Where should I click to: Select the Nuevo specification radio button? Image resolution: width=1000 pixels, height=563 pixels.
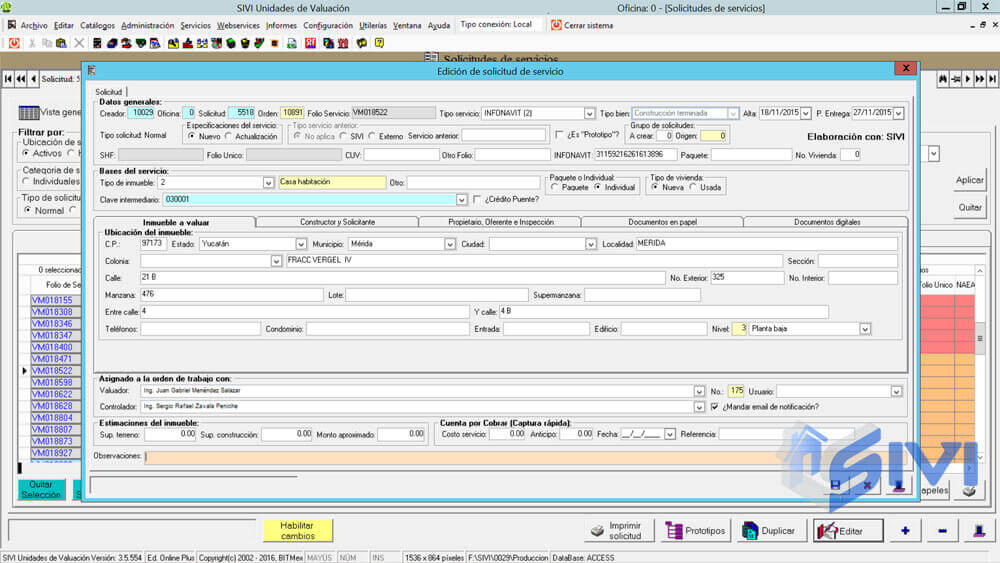[x=192, y=136]
